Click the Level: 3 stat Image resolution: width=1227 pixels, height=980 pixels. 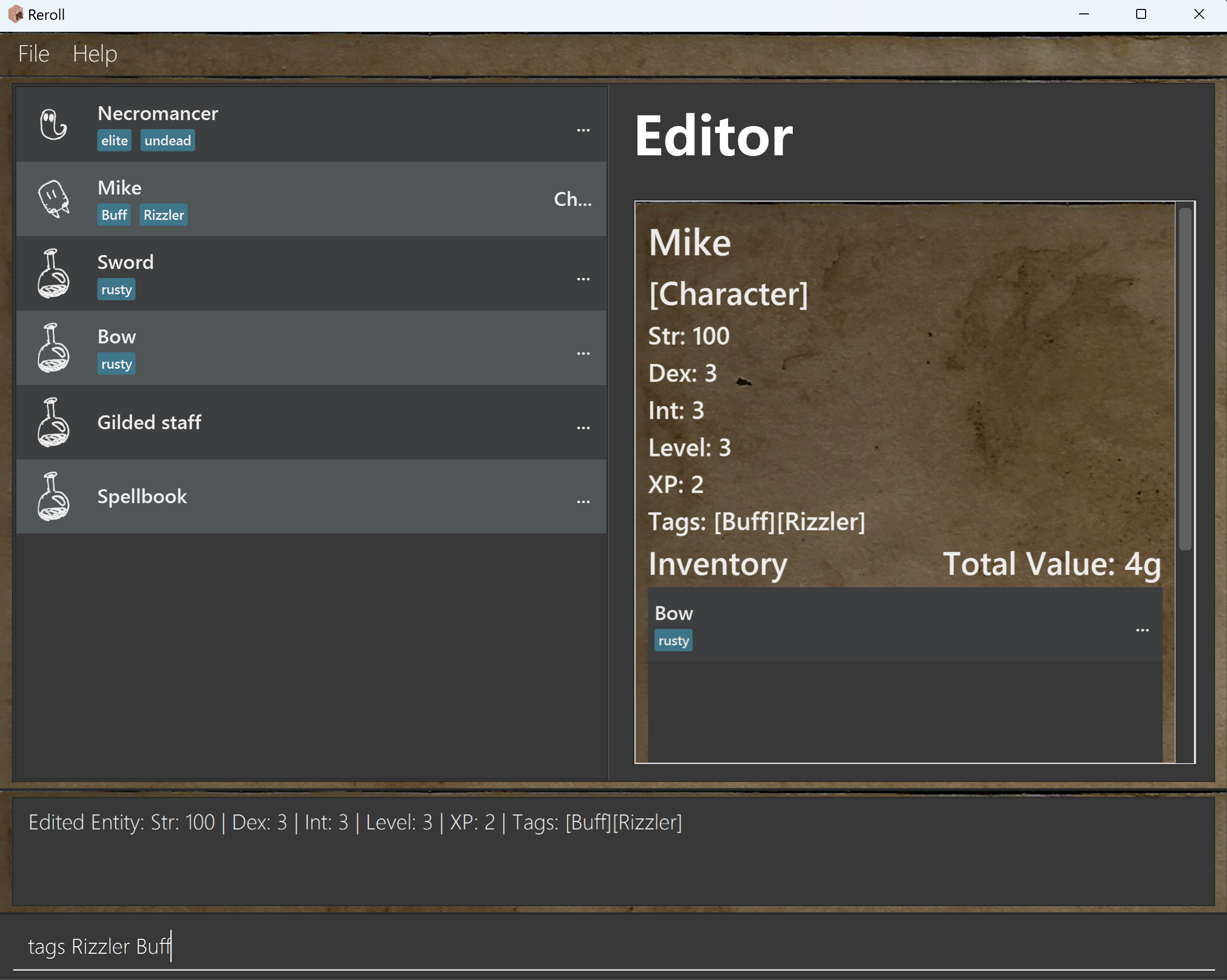[690, 448]
